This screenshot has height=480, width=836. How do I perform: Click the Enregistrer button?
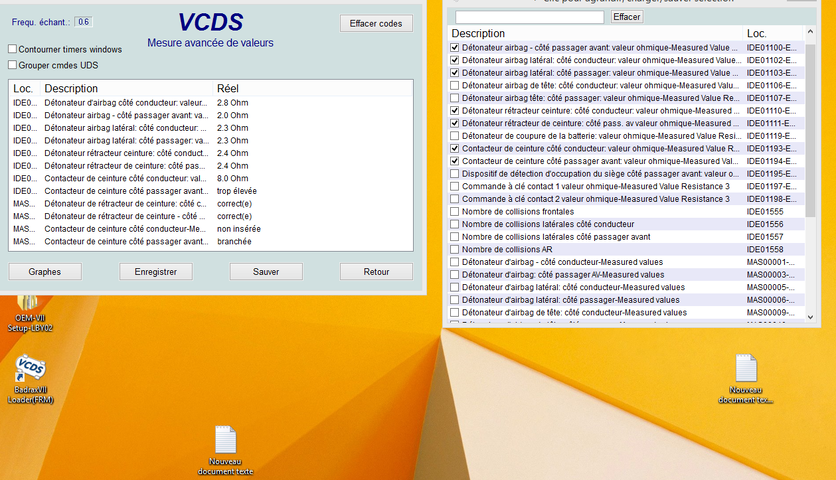(156, 271)
